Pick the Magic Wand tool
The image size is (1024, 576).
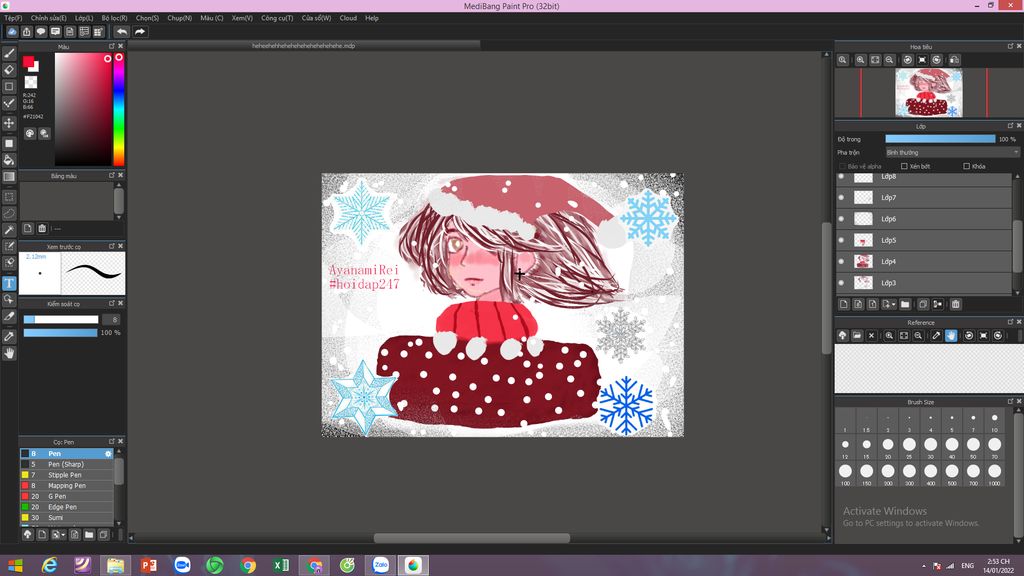tap(9, 229)
